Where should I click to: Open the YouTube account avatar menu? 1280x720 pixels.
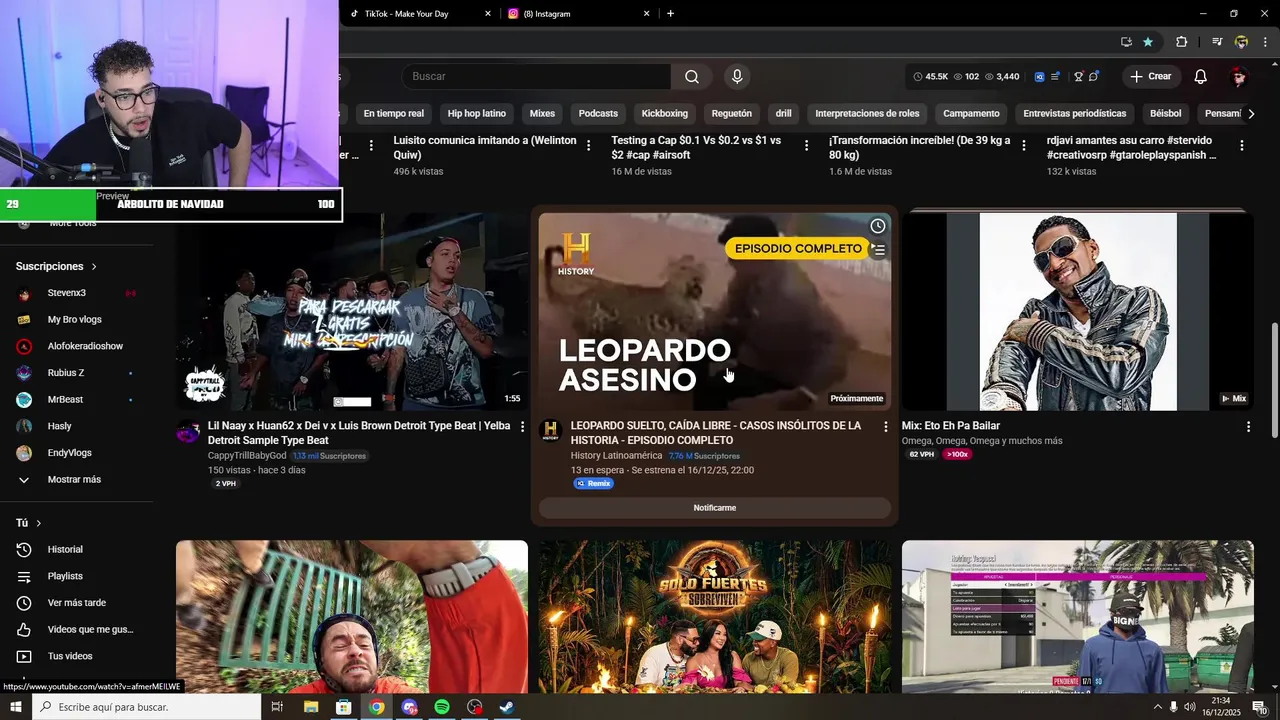[1238, 77]
